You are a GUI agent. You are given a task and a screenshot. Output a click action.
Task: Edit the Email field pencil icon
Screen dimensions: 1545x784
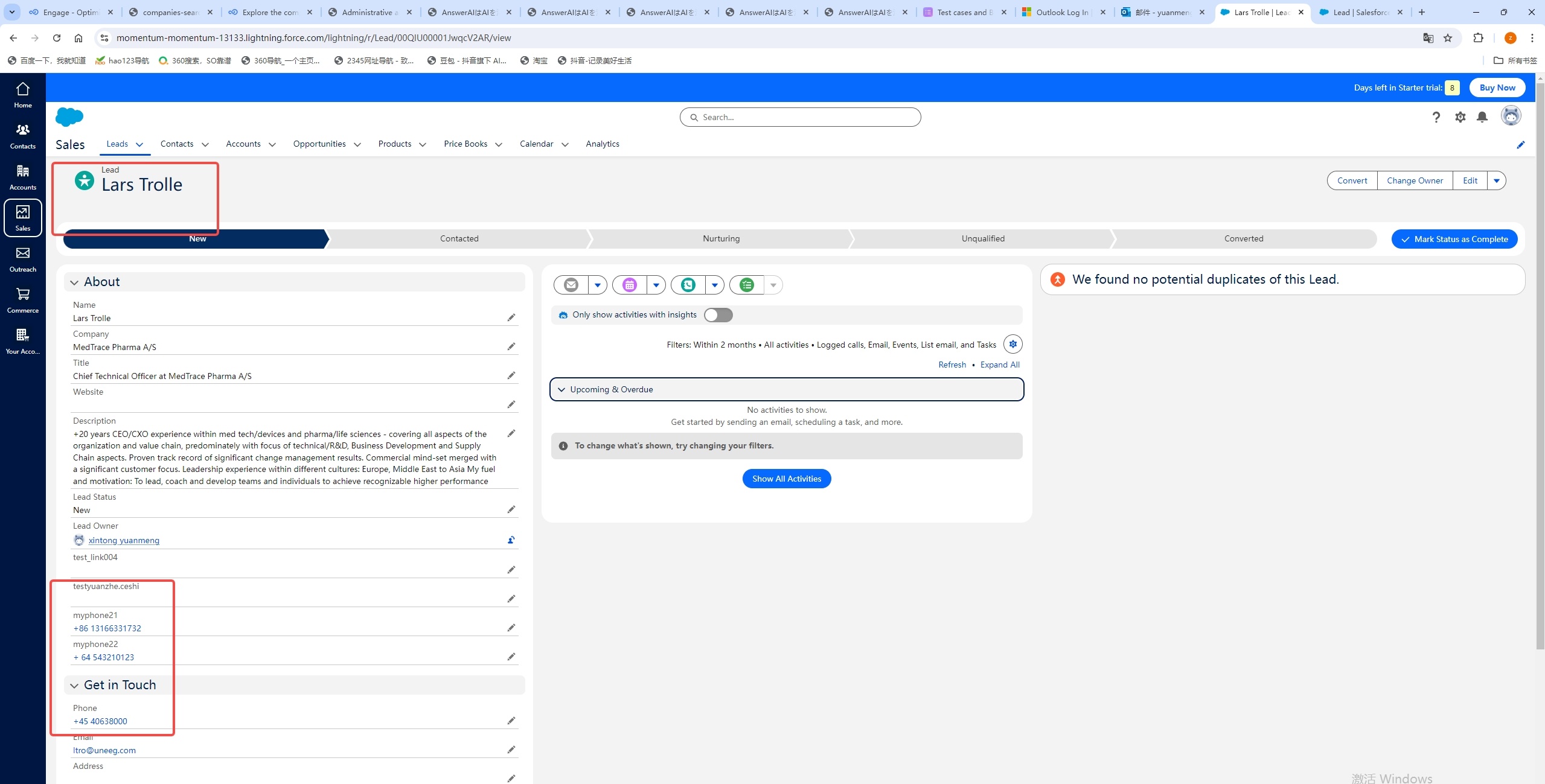[x=511, y=750]
